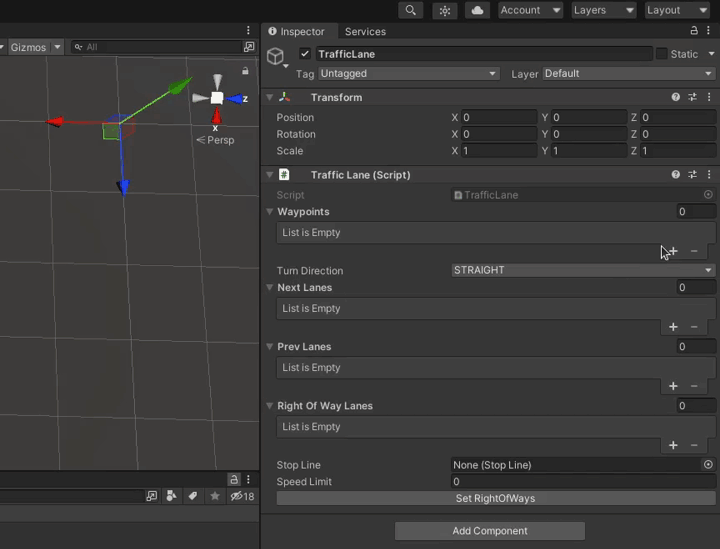Click the Stop Line object picker circle

coord(708,465)
